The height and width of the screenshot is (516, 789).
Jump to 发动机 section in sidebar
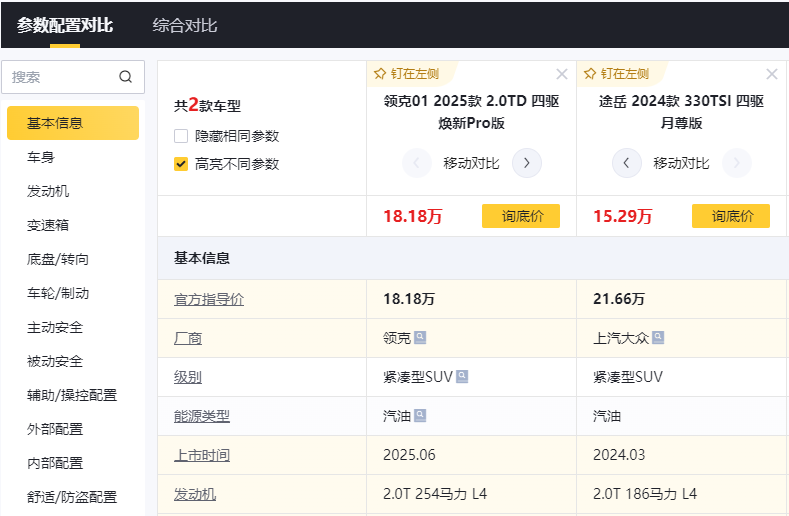[48, 191]
